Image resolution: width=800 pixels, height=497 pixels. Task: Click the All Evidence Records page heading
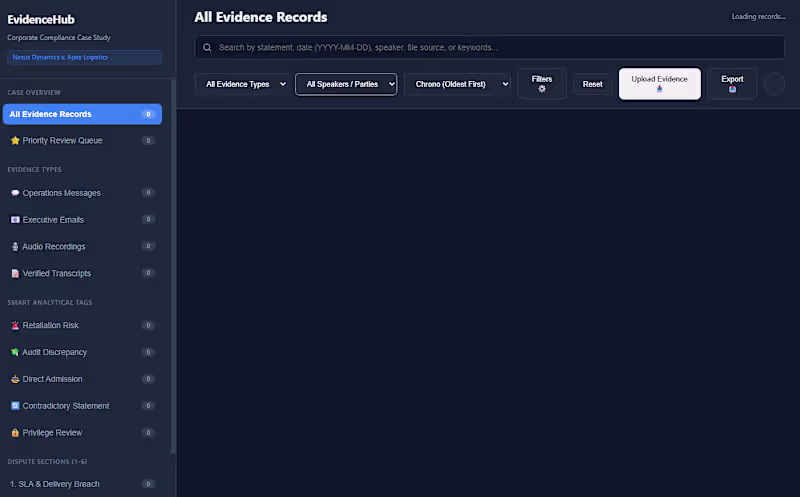coord(261,17)
